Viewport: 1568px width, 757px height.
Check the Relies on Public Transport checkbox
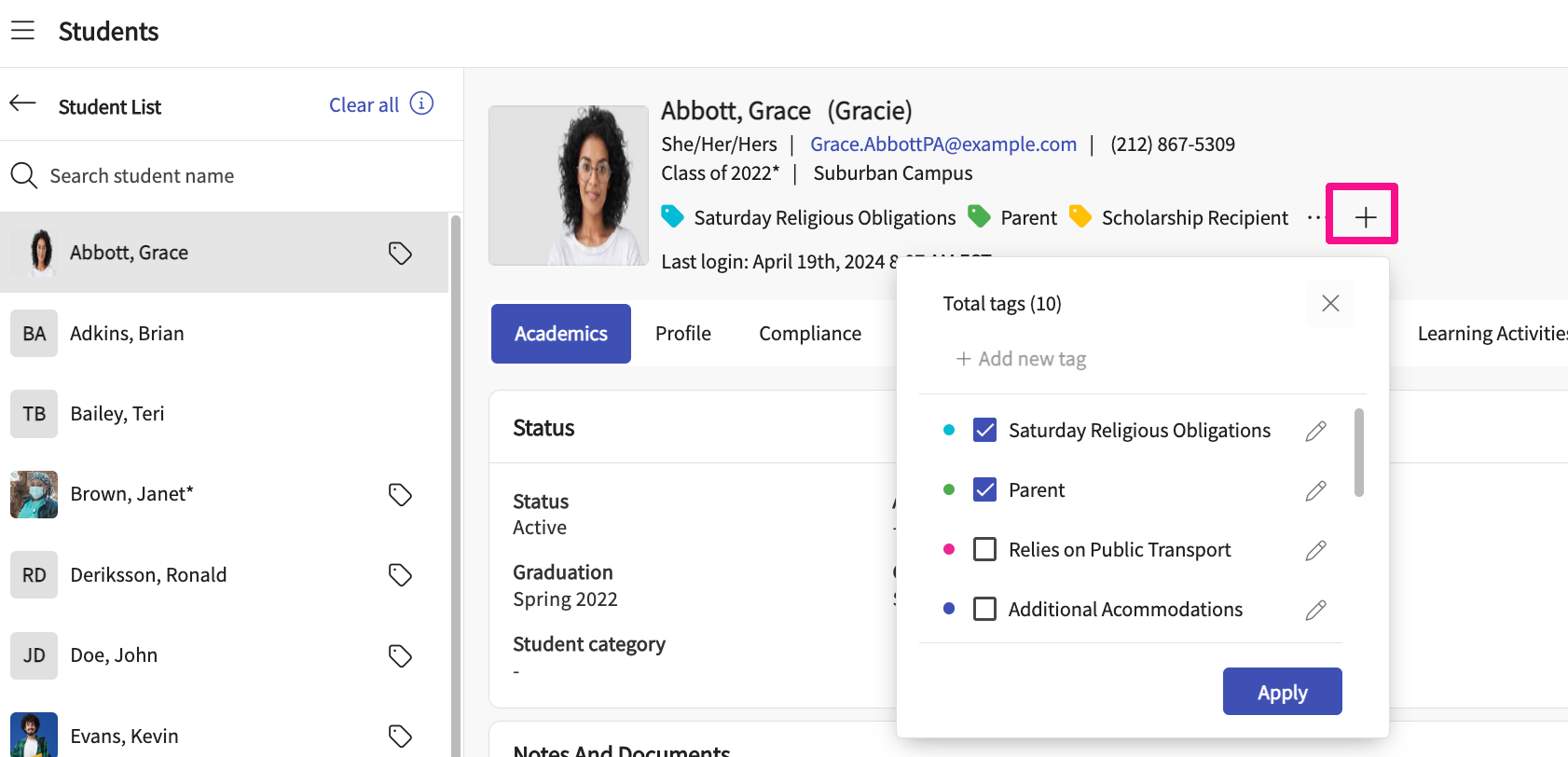pyautogui.click(x=984, y=549)
